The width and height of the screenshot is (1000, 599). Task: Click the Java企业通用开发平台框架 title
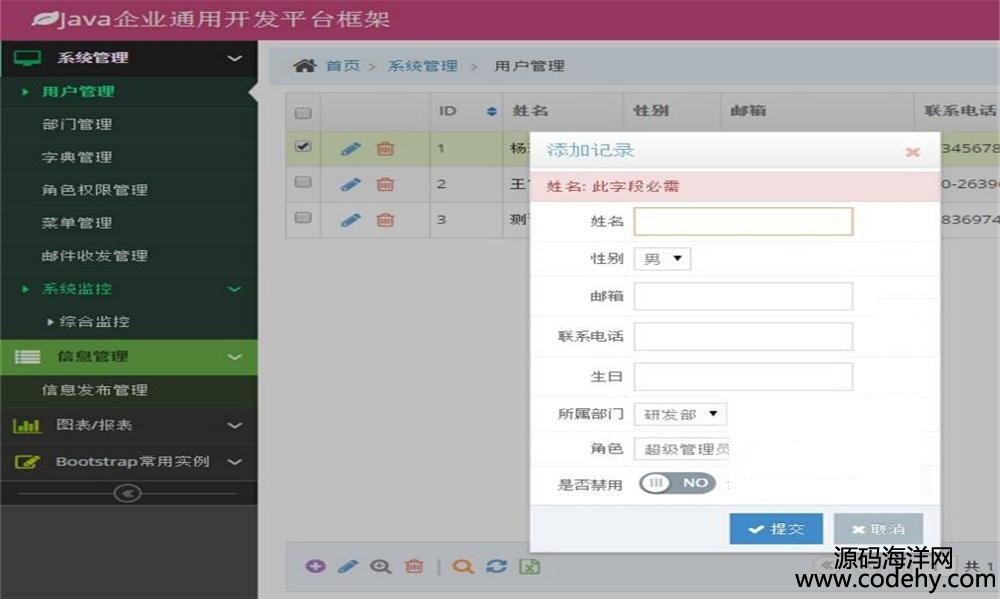224,19
